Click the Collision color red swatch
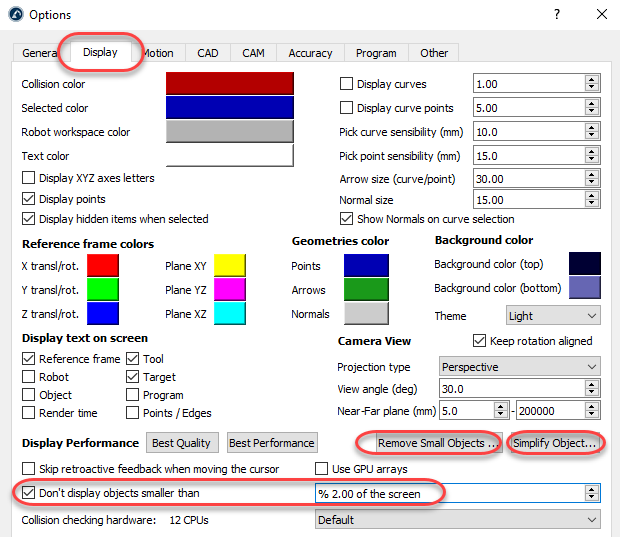The width and height of the screenshot is (620, 537). tap(229, 84)
